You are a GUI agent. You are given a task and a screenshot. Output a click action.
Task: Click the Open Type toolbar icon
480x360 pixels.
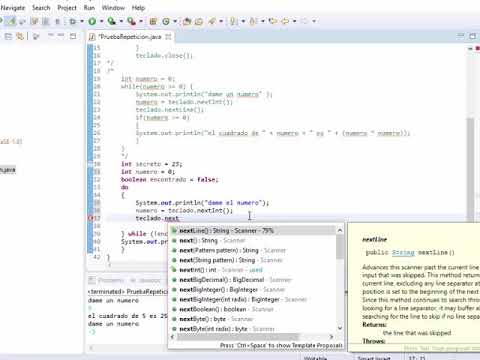point(187,21)
